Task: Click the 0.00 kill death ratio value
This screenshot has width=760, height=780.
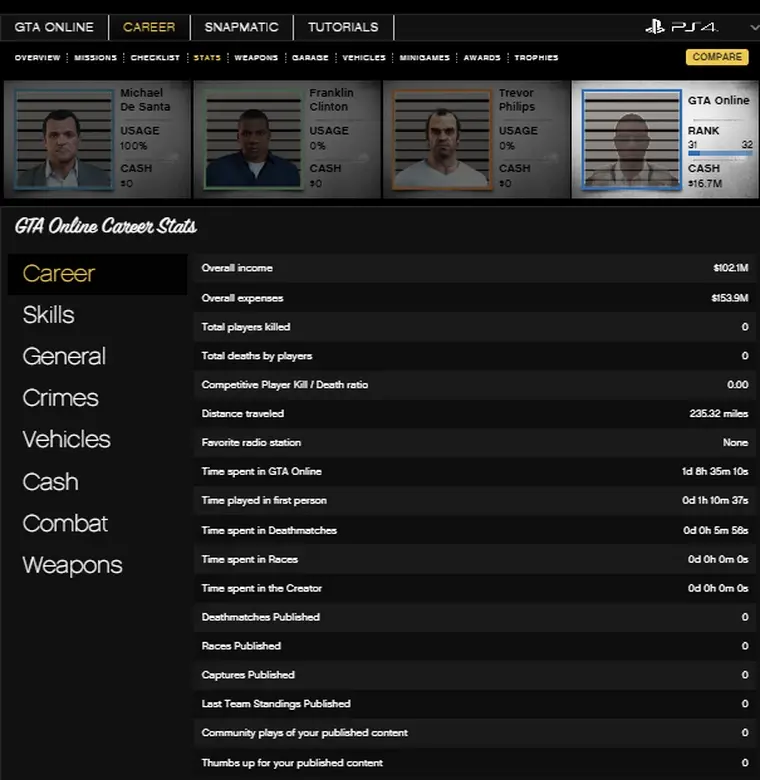Action: (737, 385)
